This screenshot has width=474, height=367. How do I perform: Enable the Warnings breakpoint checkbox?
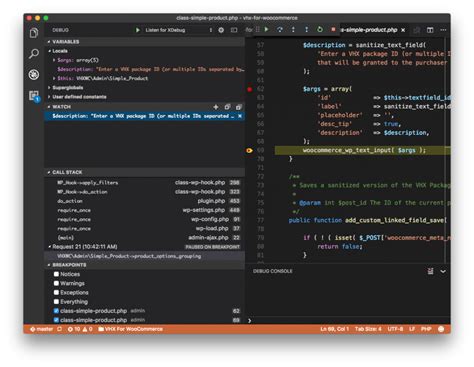coord(56,283)
